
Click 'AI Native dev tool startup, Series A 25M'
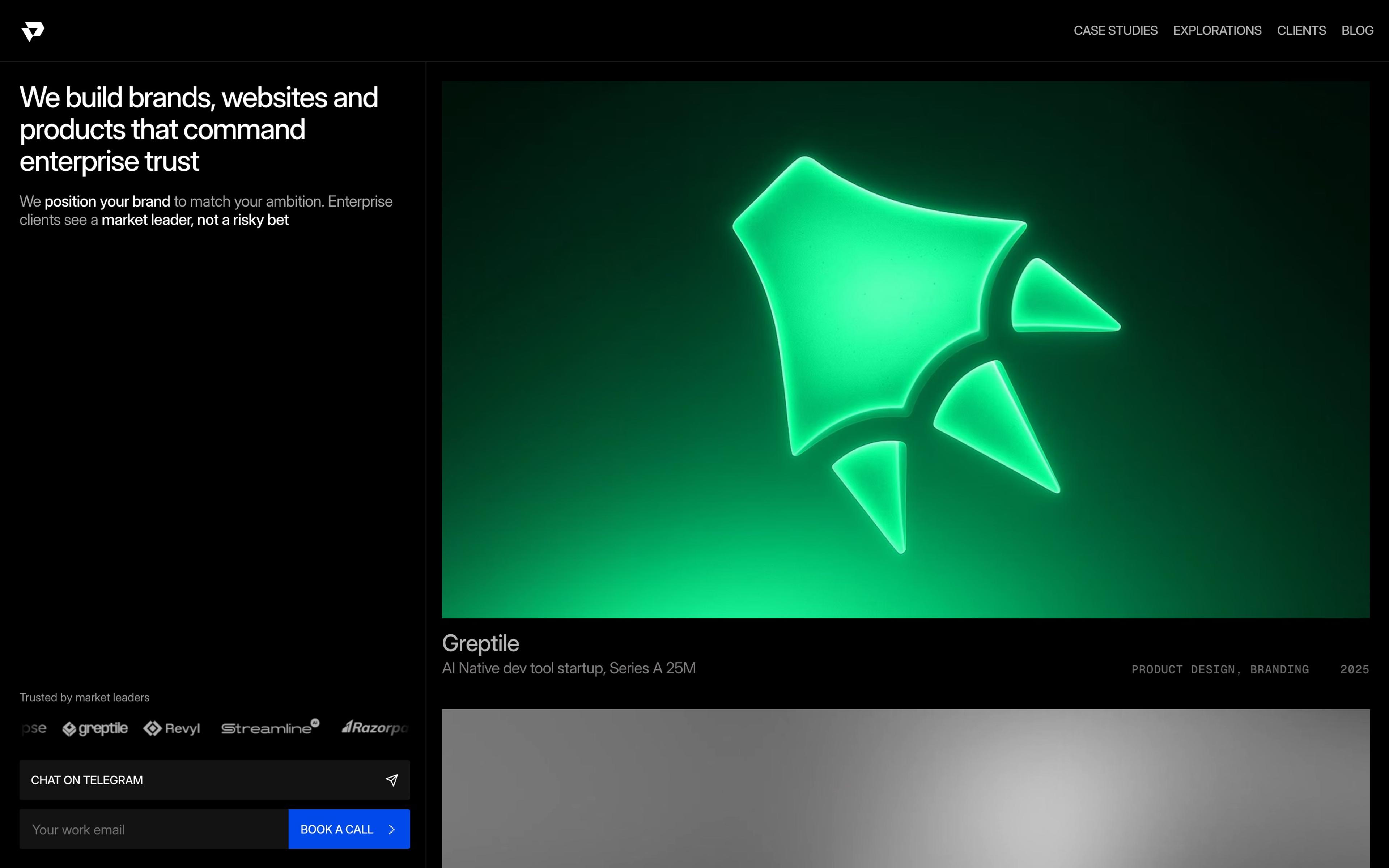pyautogui.click(x=569, y=668)
